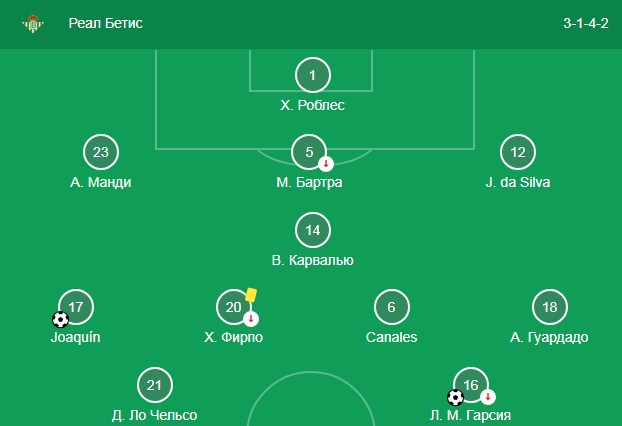Click substitution arrow on number 16
The image size is (622, 426).
click(x=488, y=396)
